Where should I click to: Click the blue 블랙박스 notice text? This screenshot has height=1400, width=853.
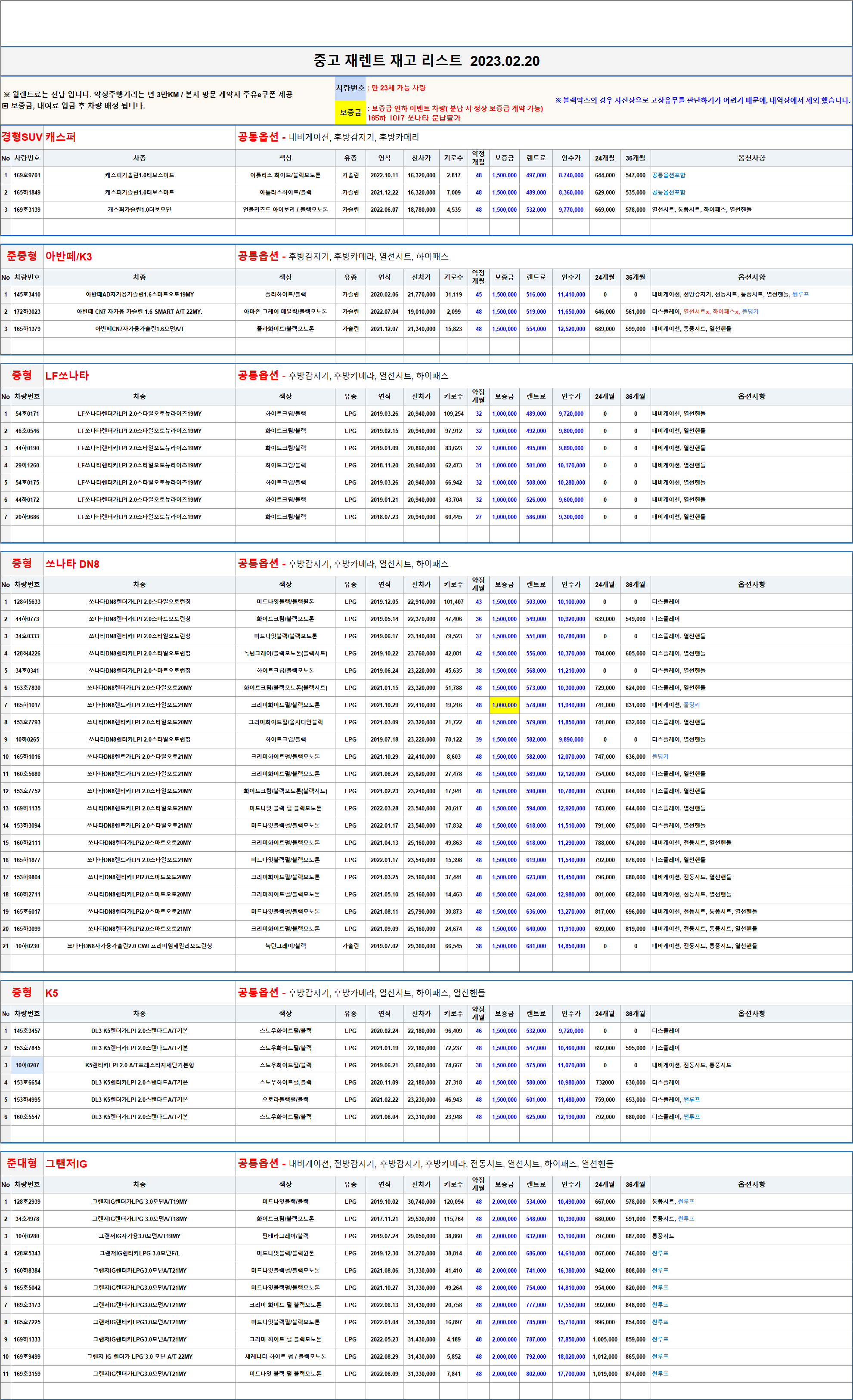tap(702, 101)
